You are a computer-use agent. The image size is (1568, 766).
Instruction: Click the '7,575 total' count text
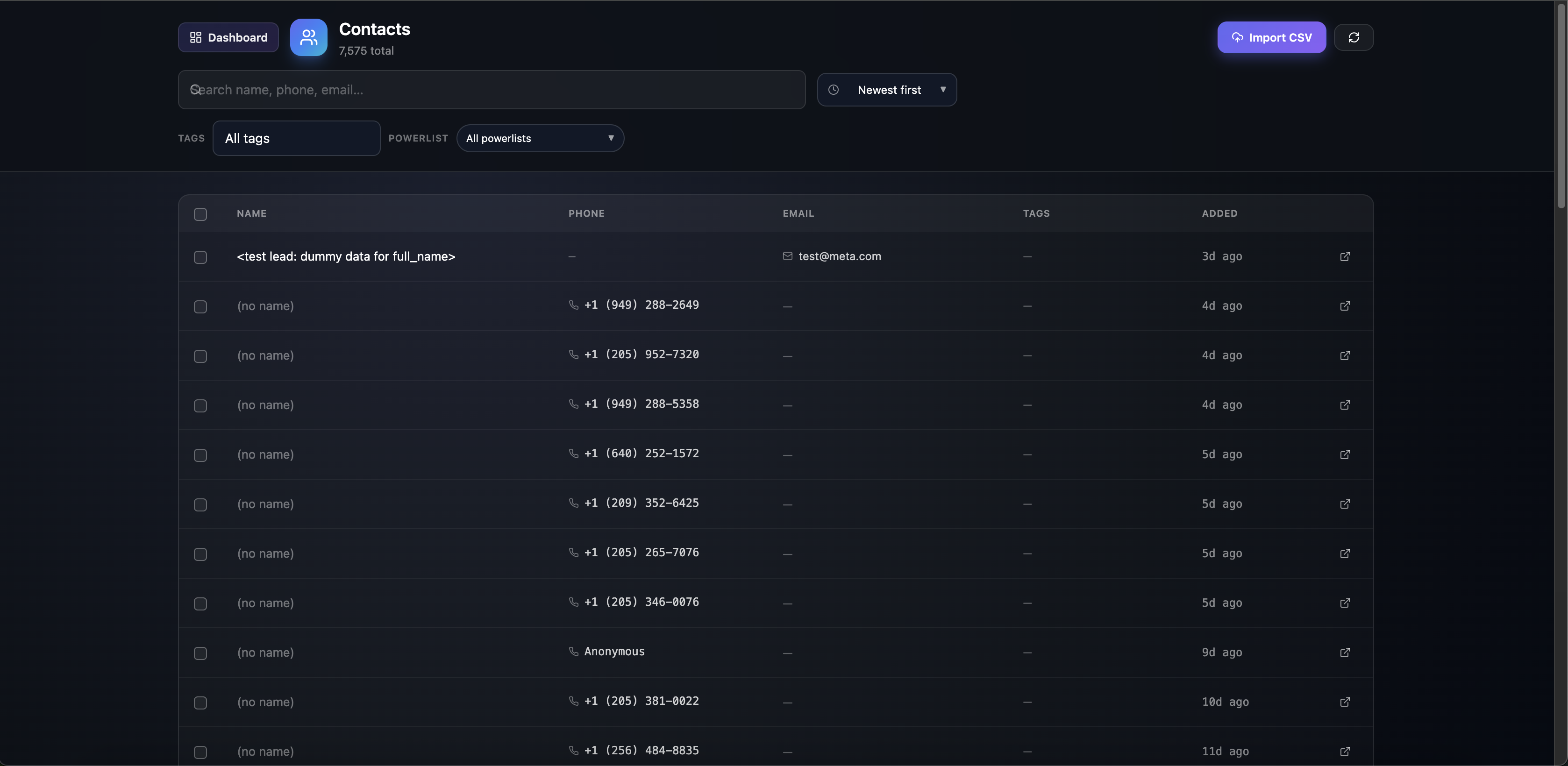[366, 51]
